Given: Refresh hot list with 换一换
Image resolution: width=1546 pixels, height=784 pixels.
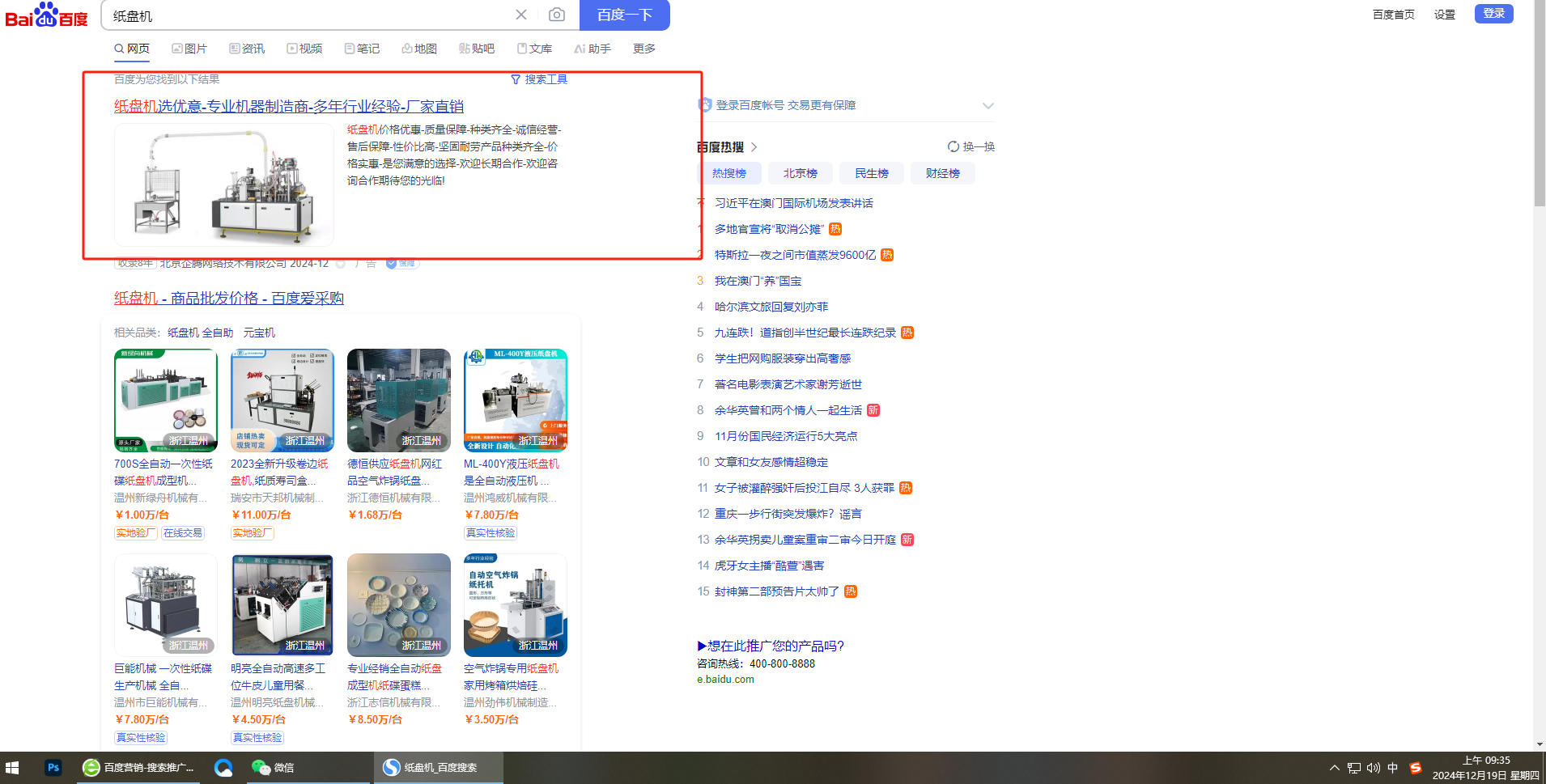Looking at the screenshot, I should pos(971,146).
